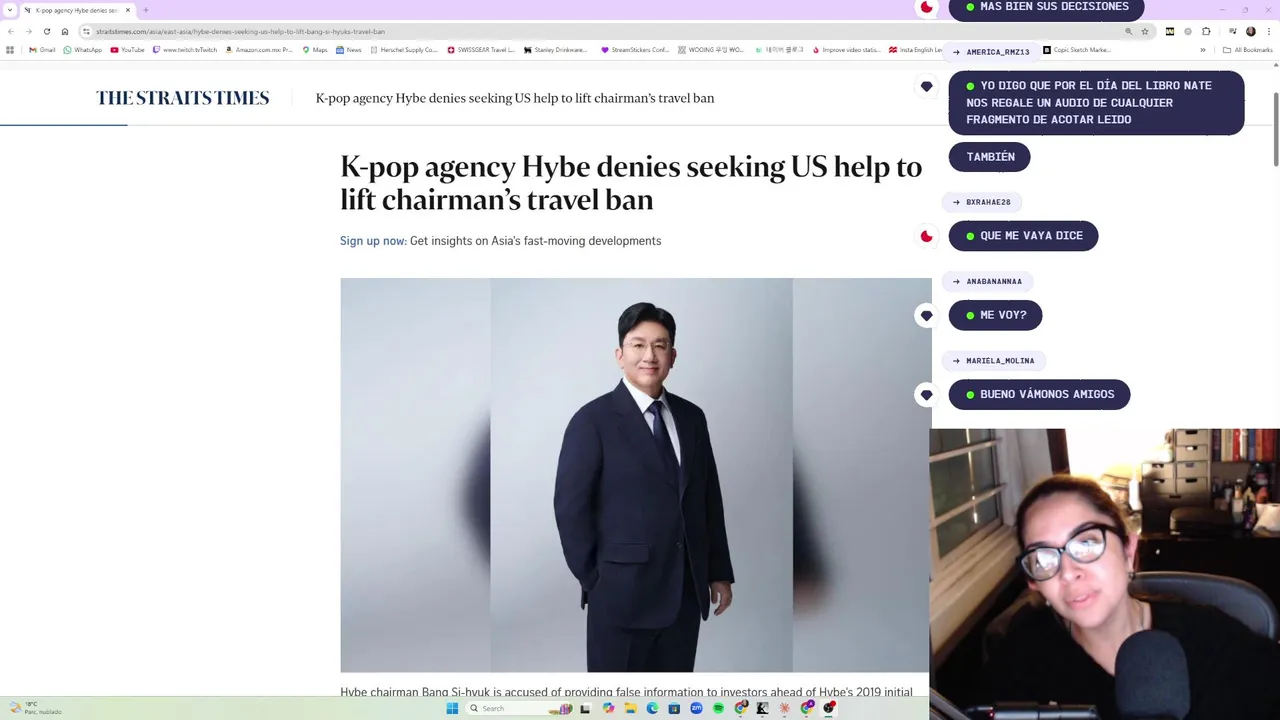This screenshot has height=720, width=1280.
Task: Click The Straits Times logo
Action: click(x=183, y=98)
